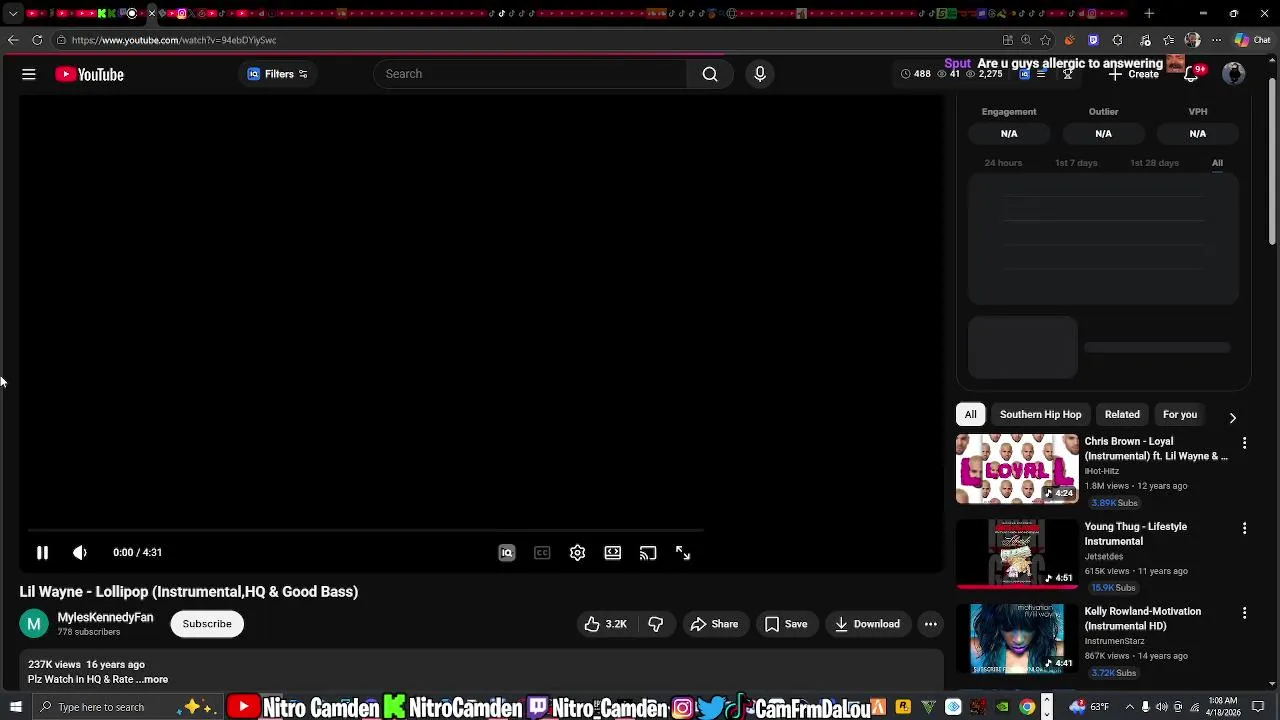Image resolution: width=1280 pixels, height=720 pixels.
Task: Save the video to a playlist
Action: 786,624
